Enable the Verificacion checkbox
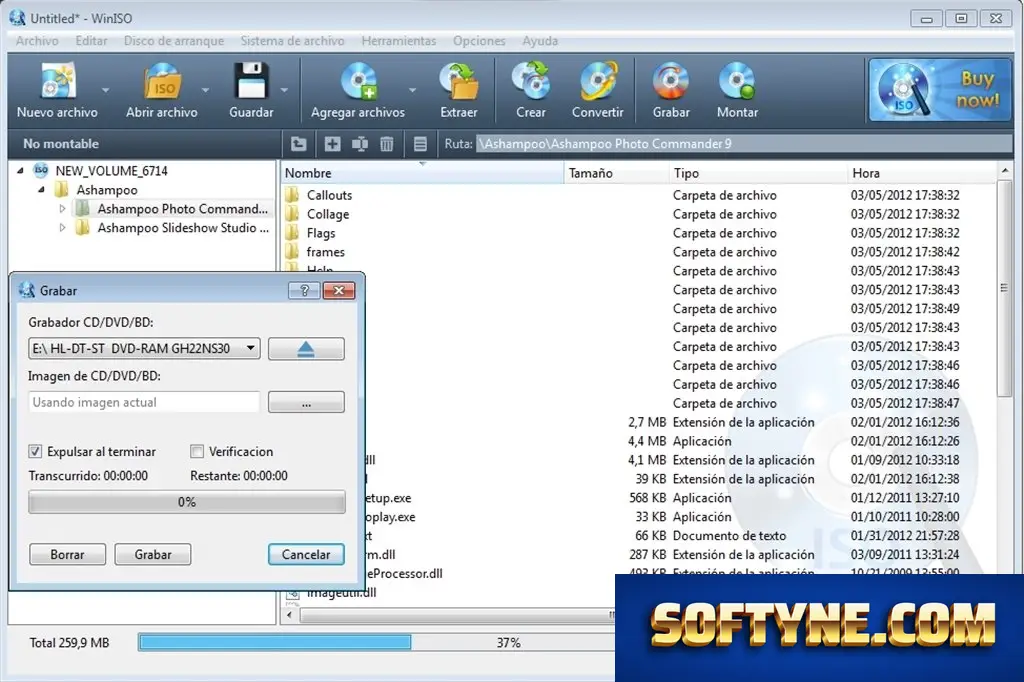 tap(197, 451)
